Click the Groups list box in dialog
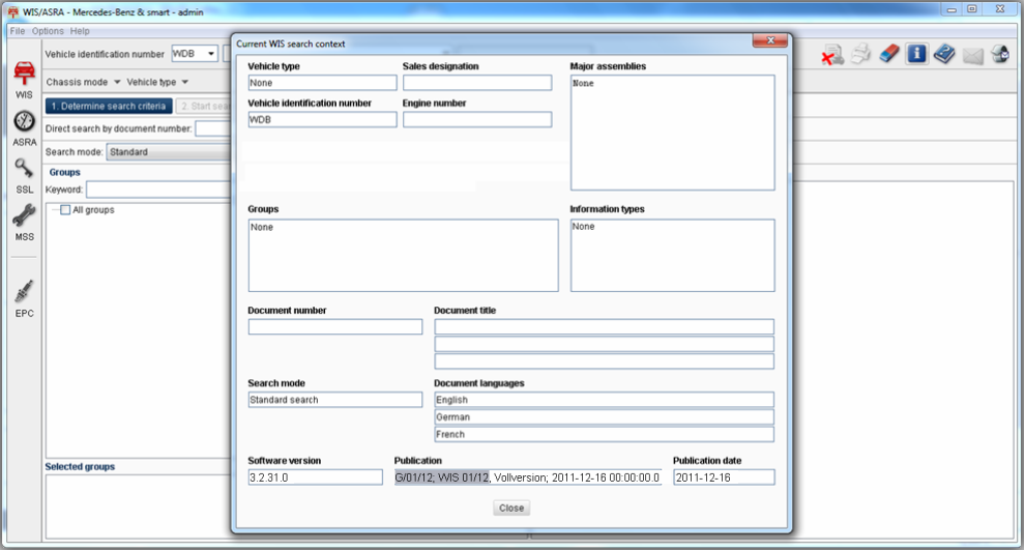The image size is (1024, 550). (x=403, y=255)
